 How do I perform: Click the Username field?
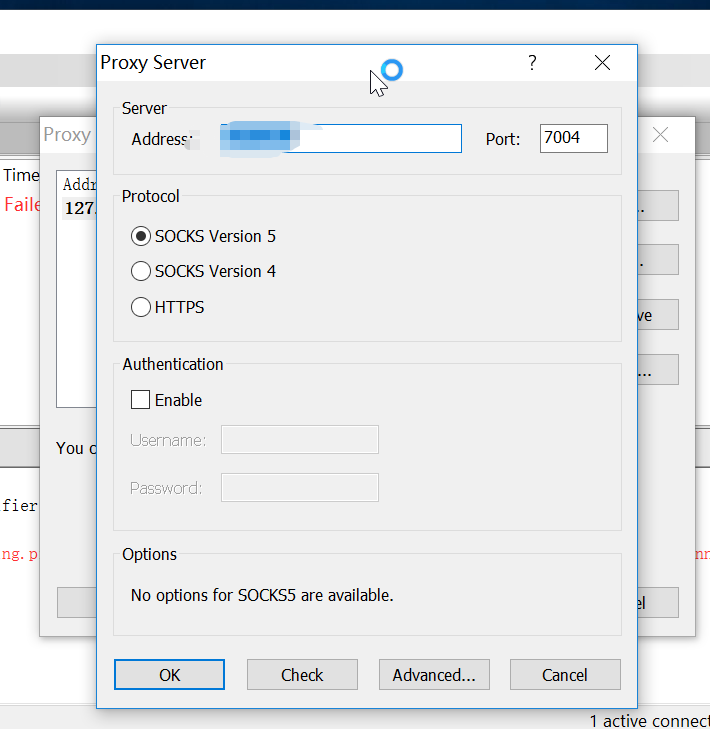tap(300, 439)
